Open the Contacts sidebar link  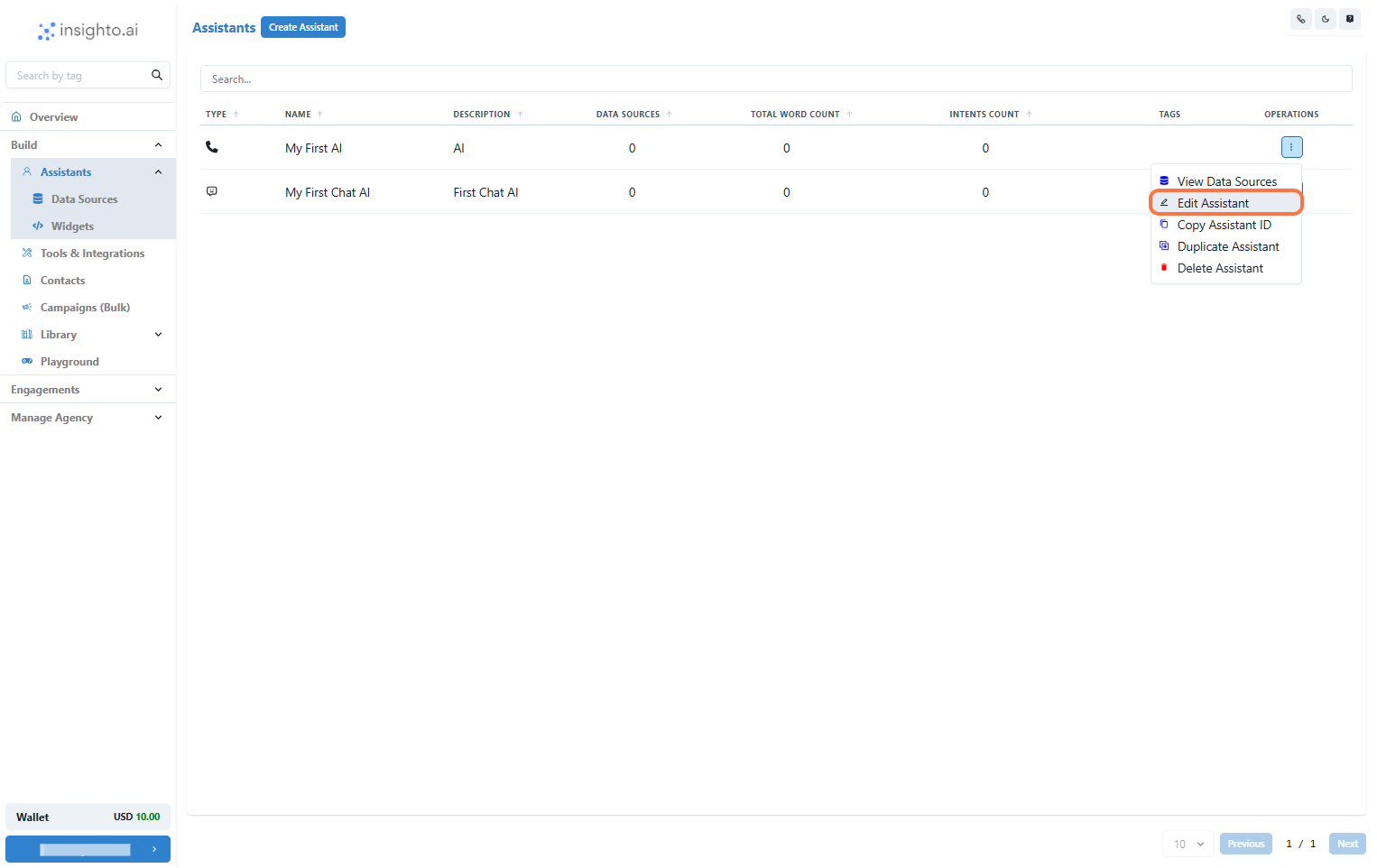62,281
